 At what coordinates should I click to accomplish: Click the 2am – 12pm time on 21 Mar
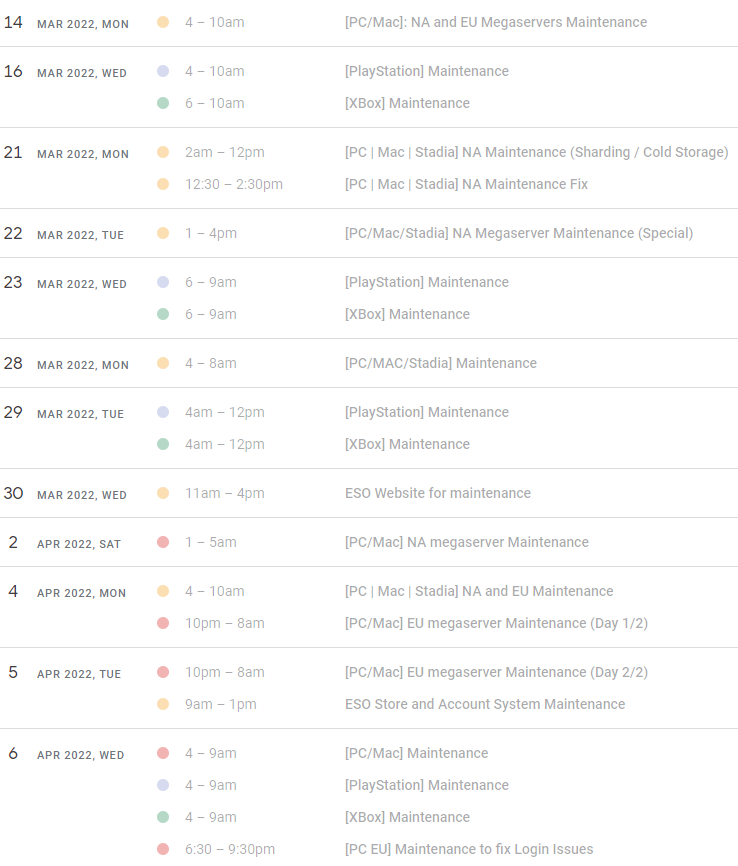pos(225,152)
